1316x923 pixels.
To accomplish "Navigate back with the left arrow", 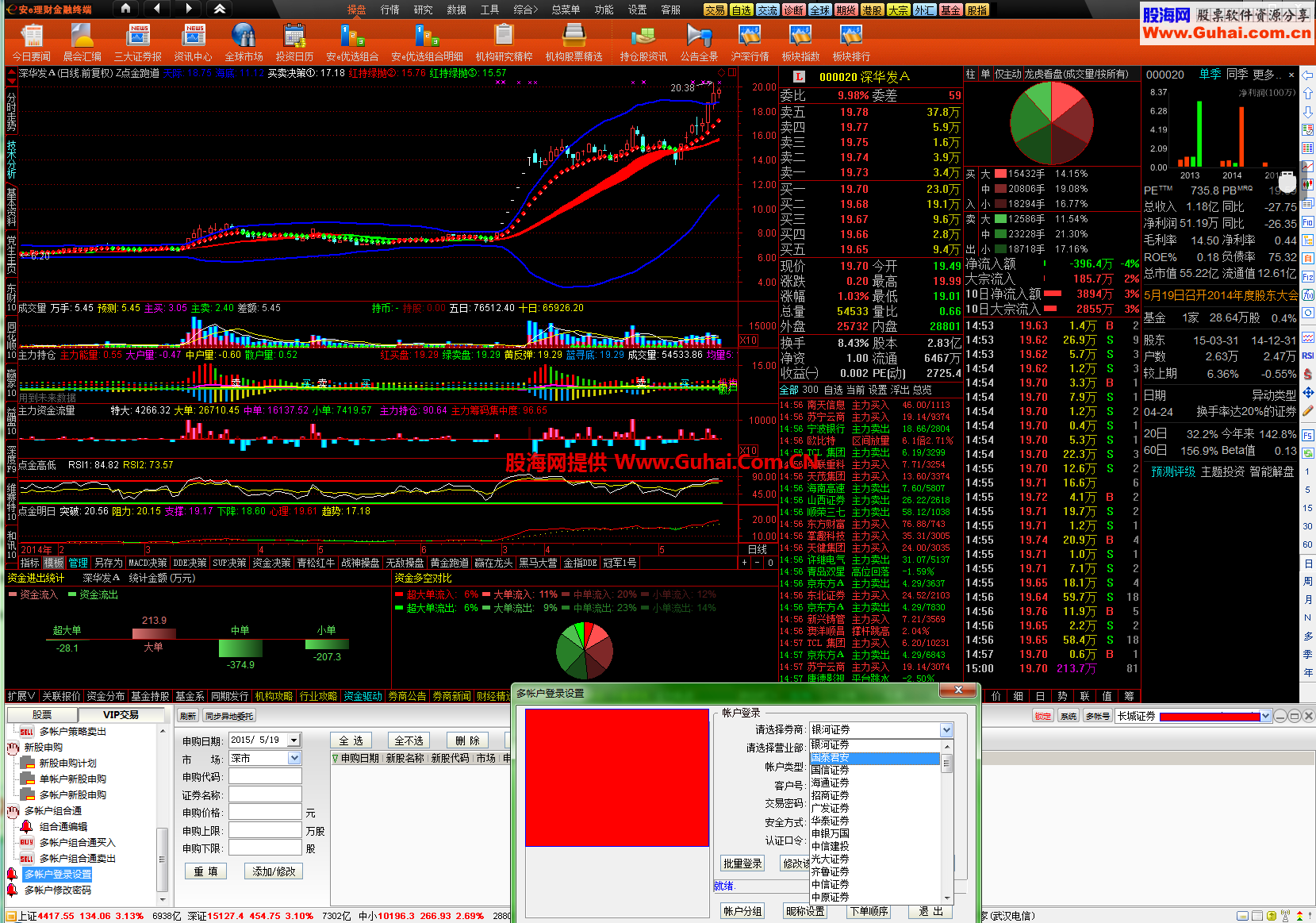I will coord(157,9).
